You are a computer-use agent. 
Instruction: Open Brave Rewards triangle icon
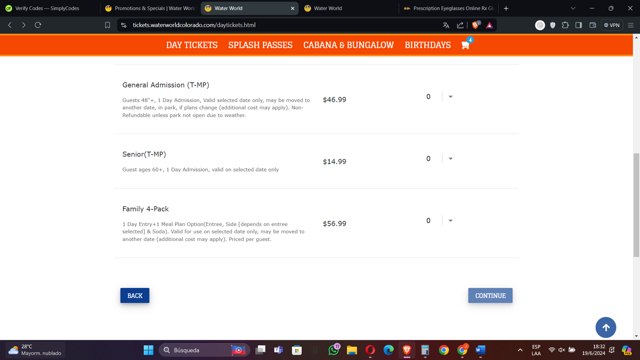(x=489, y=25)
